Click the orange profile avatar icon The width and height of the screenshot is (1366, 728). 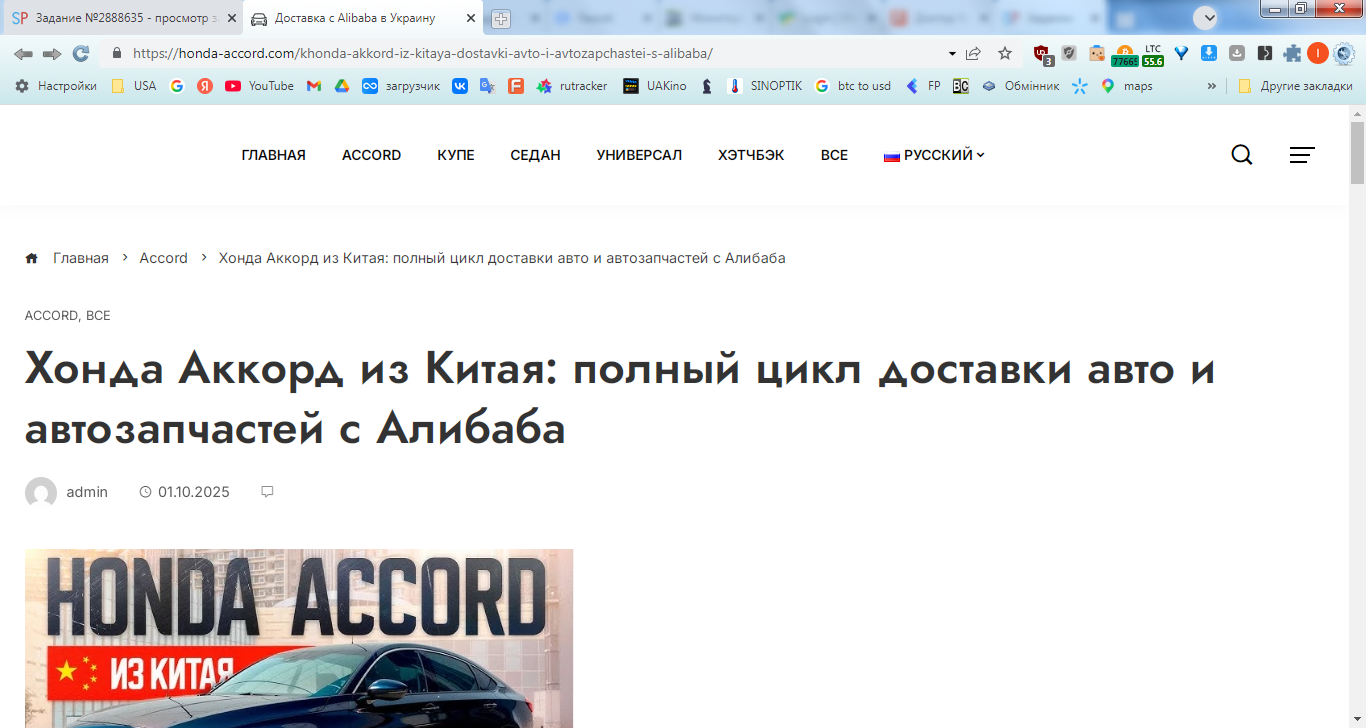pyautogui.click(x=1318, y=54)
